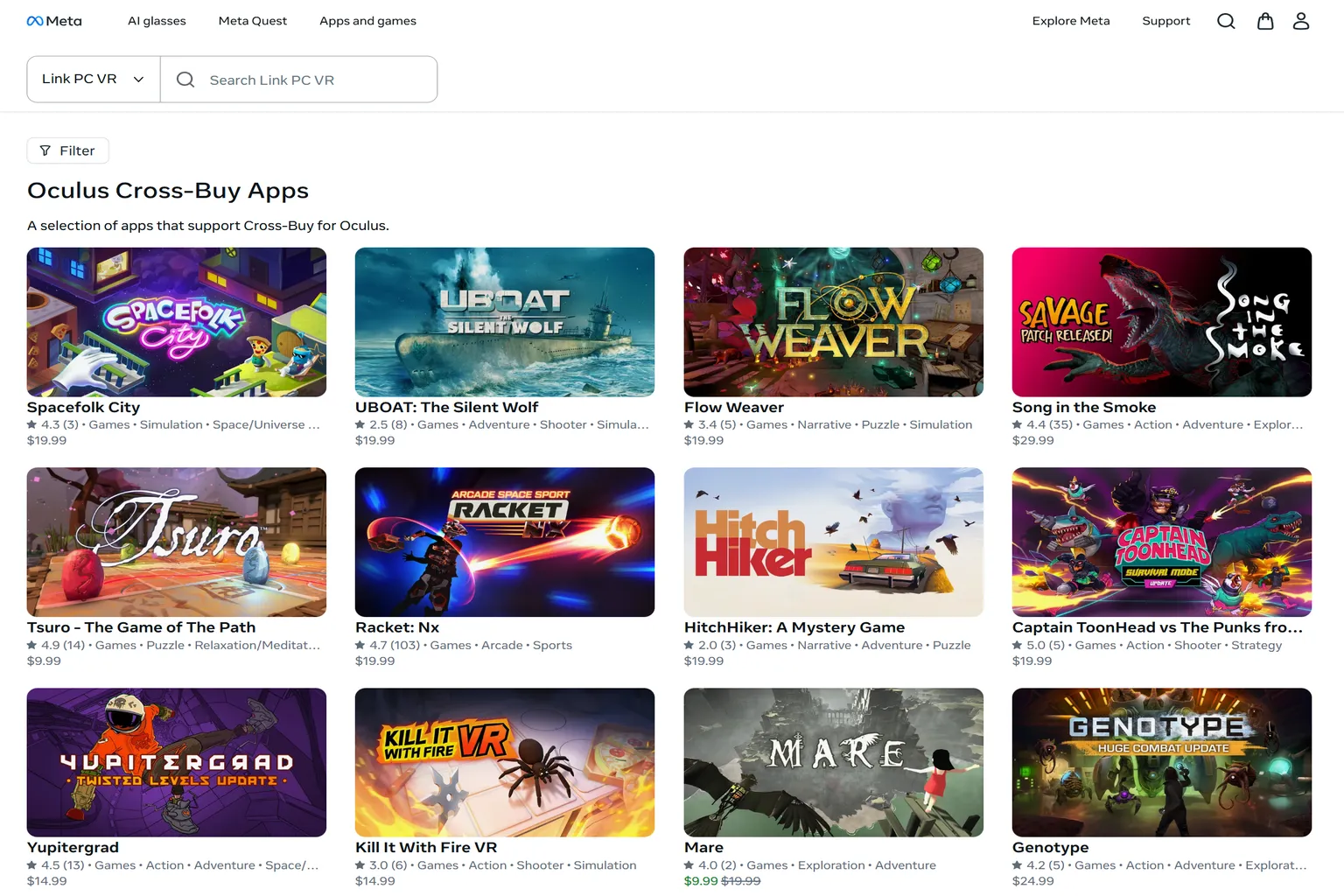Click Racket: Nx rating 4.7 (103)
The width and height of the screenshot is (1344, 896).
pos(388,645)
